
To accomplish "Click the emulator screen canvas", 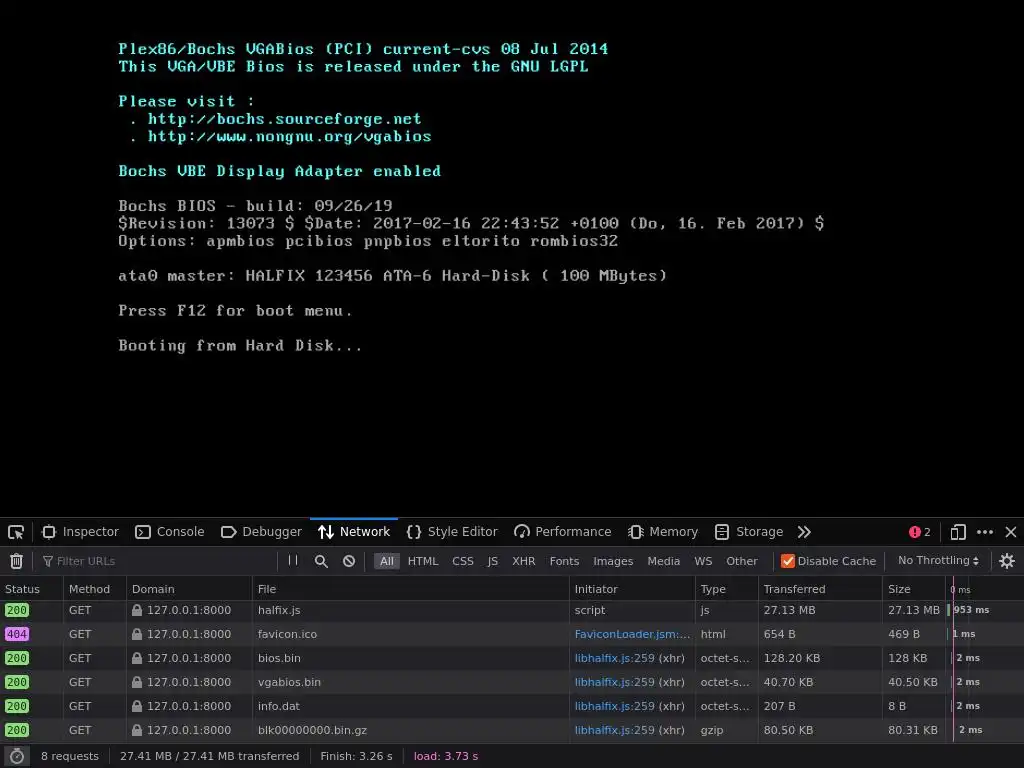I will 512,259.
